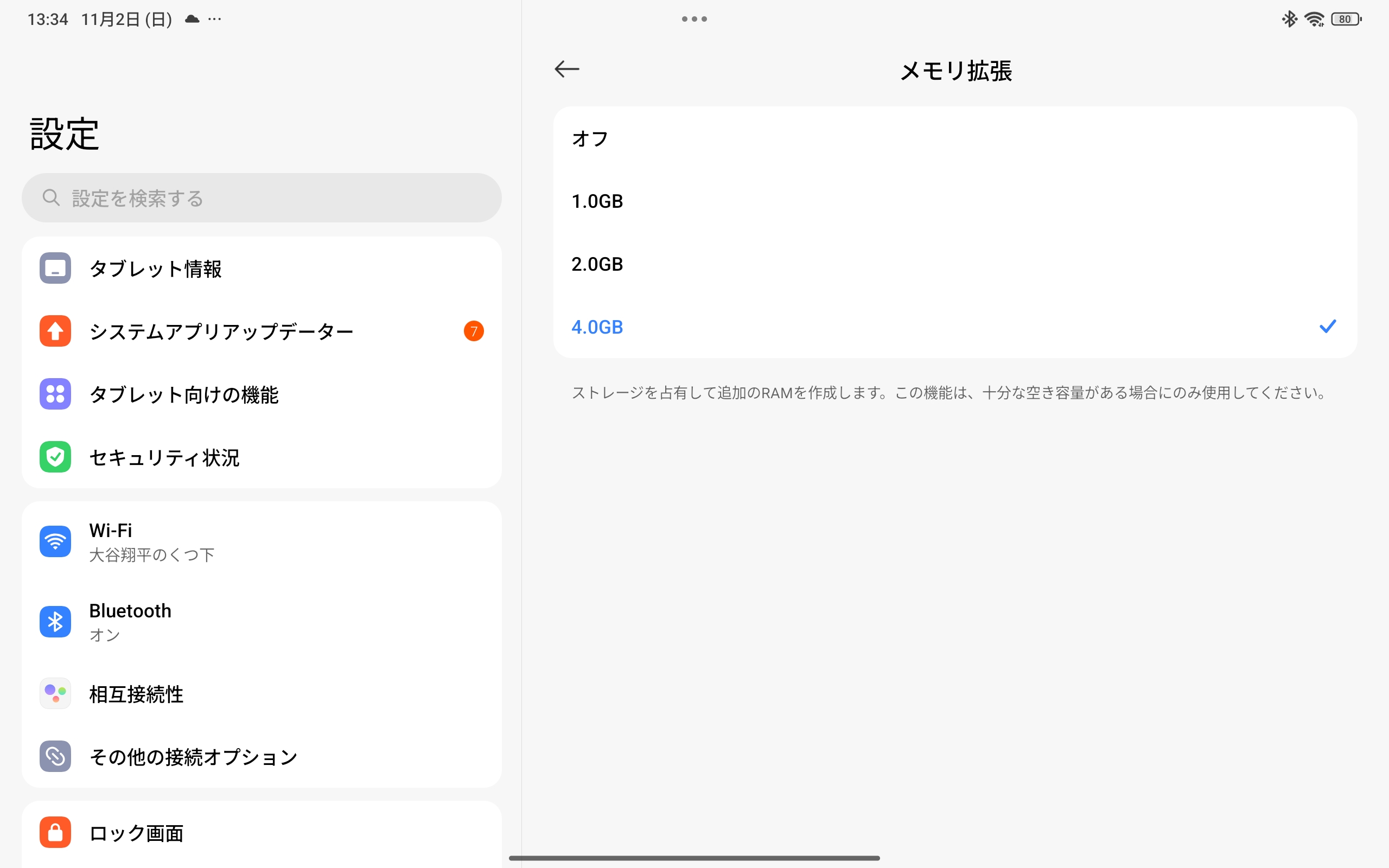Tap the interconnectivity colored dots icon

click(x=55, y=693)
